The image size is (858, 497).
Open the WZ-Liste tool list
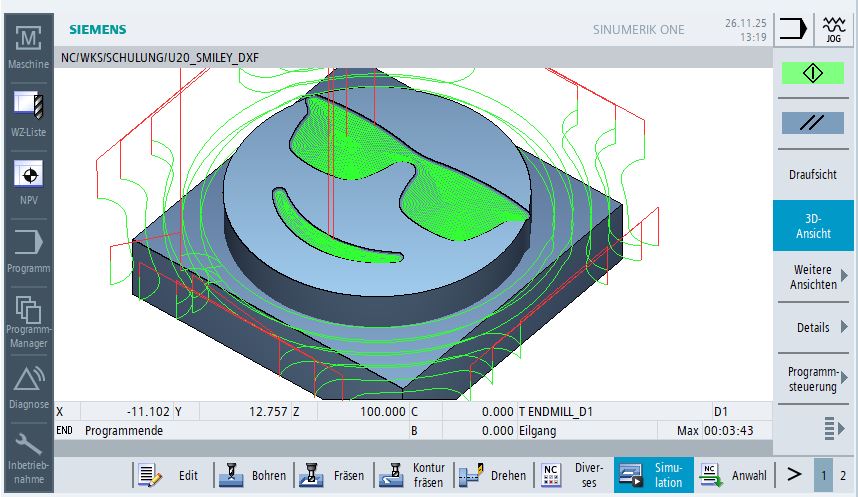[x=28, y=113]
